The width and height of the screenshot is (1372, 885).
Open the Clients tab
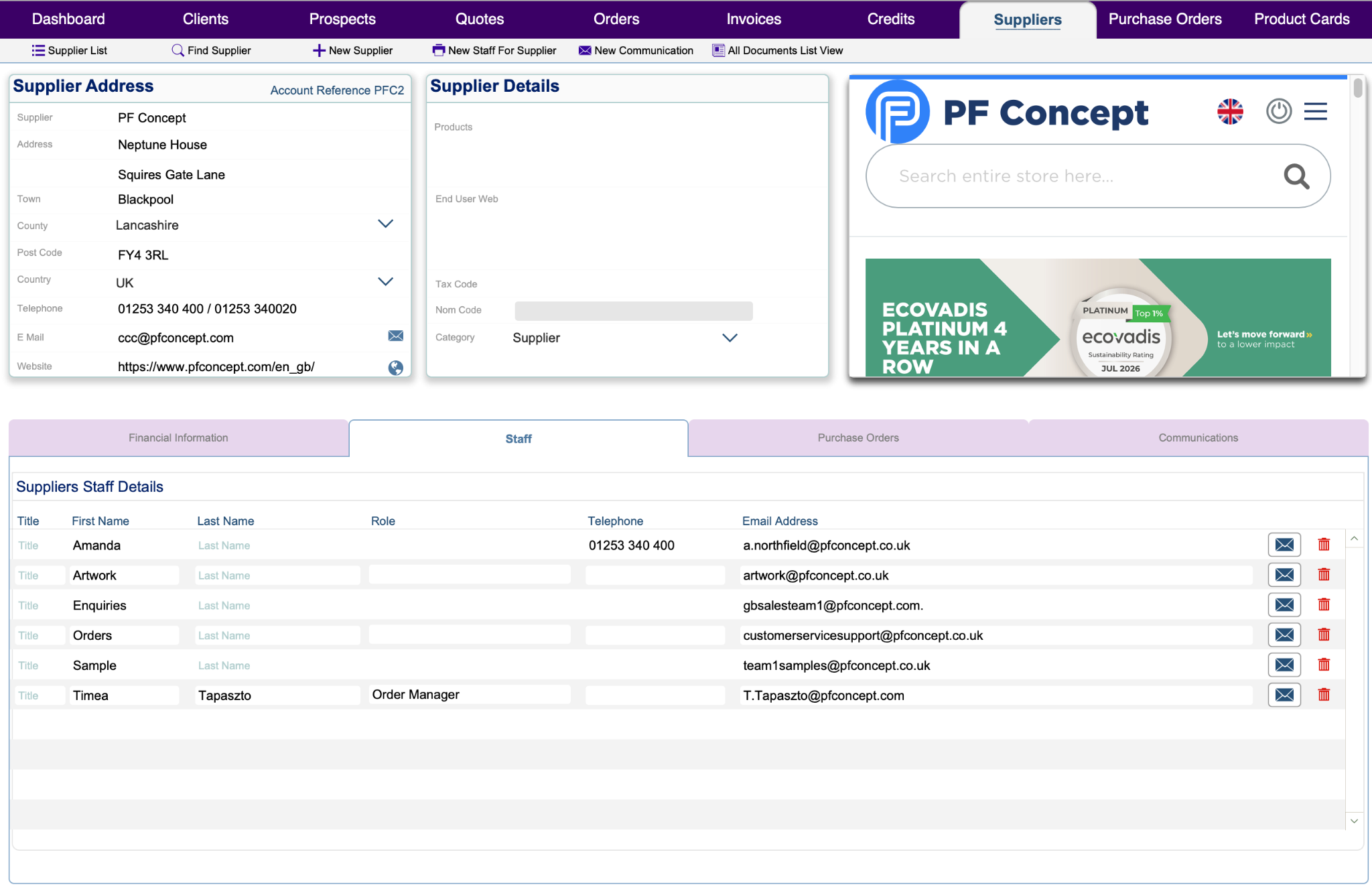tap(206, 19)
